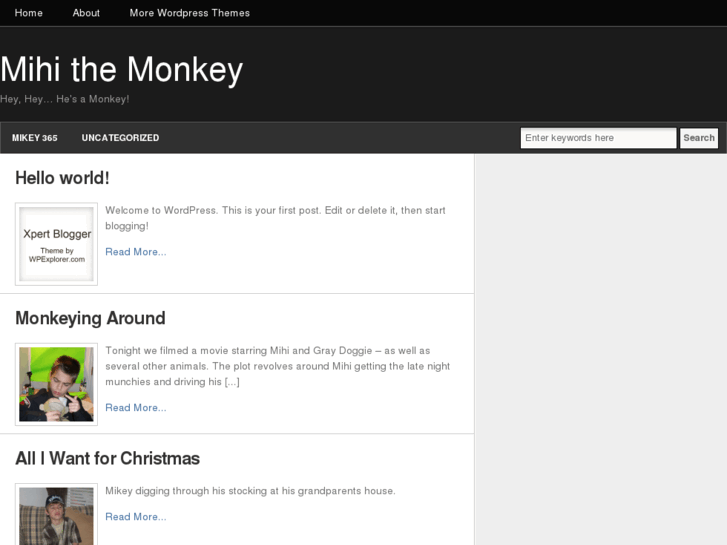Select the Mikey 365 category tab
Screen dimensions: 727x545
point(35,138)
